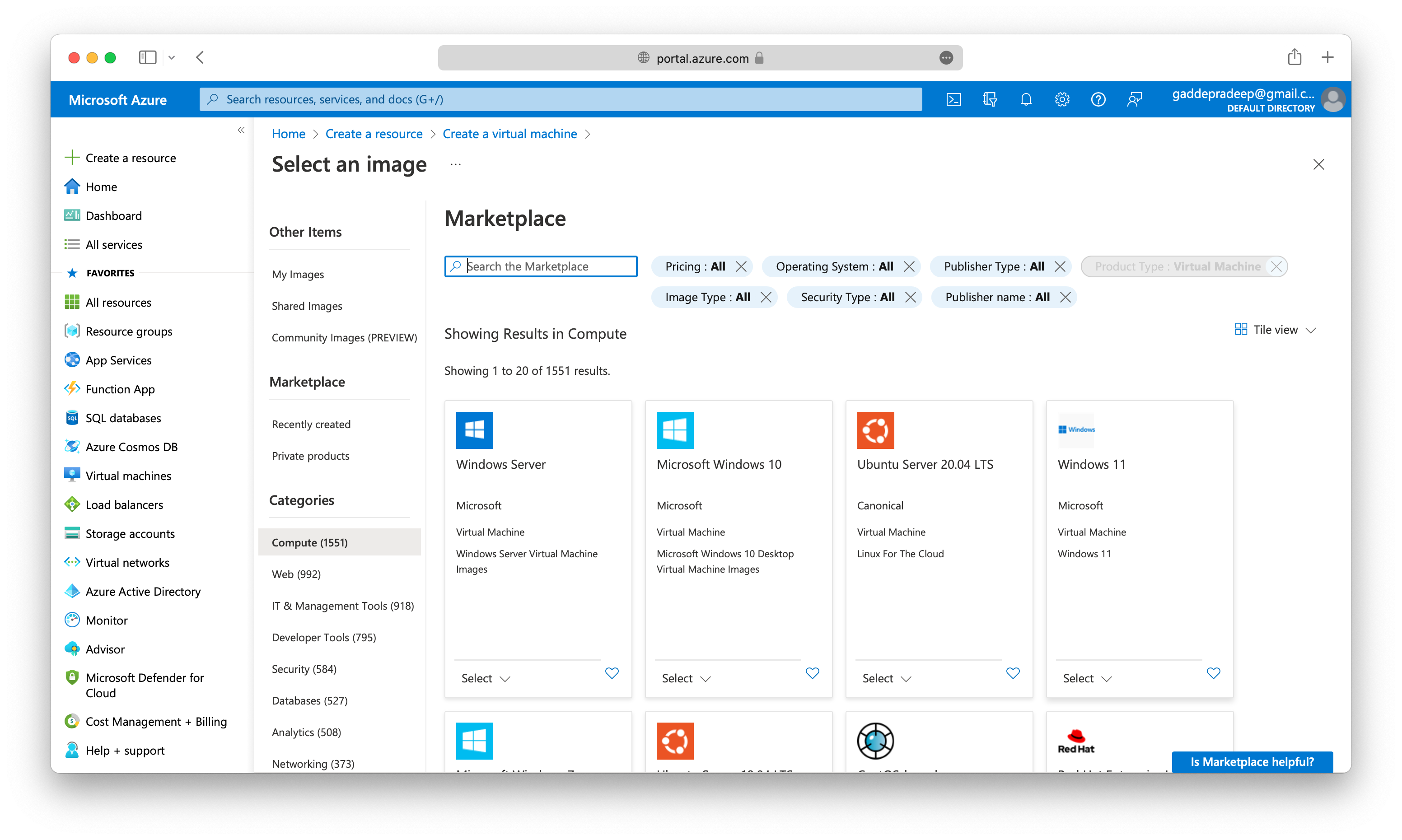
Task: Click the Safari address bar
Action: click(x=700, y=58)
